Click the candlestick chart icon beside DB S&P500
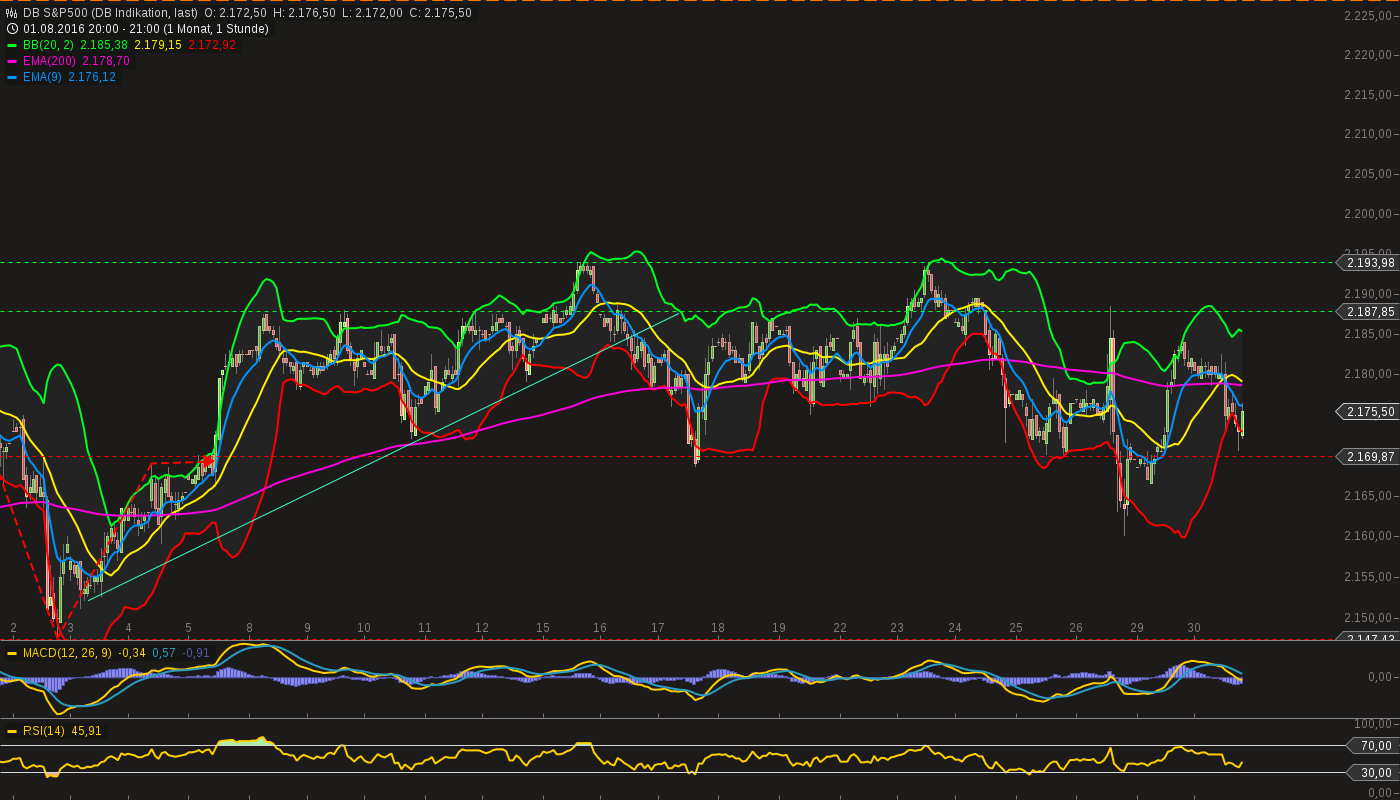This screenshot has width=1400, height=800. [x=12, y=13]
